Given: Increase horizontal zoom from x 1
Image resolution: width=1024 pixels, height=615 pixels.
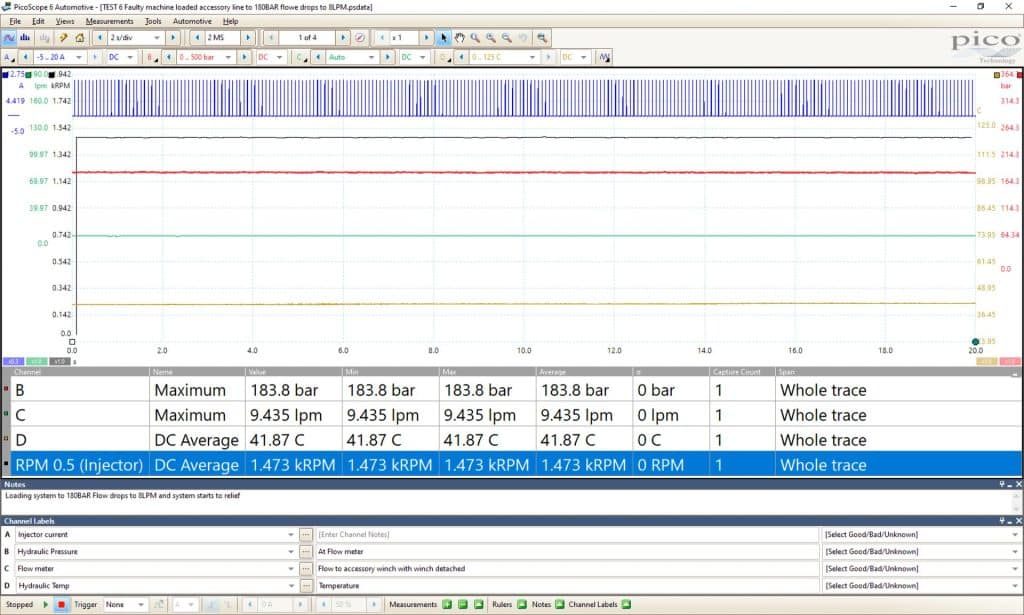Looking at the screenshot, I should (x=426, y=38).
